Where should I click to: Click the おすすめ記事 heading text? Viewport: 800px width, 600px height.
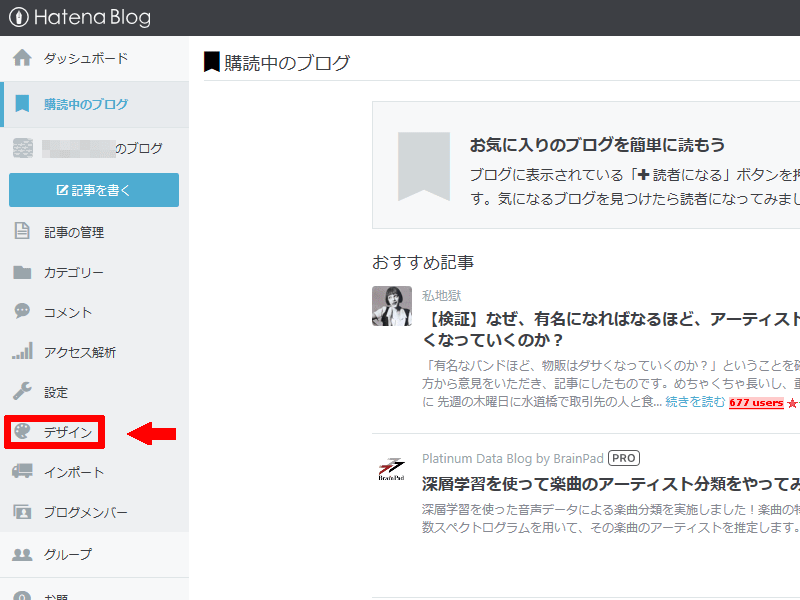coord(423,262)
